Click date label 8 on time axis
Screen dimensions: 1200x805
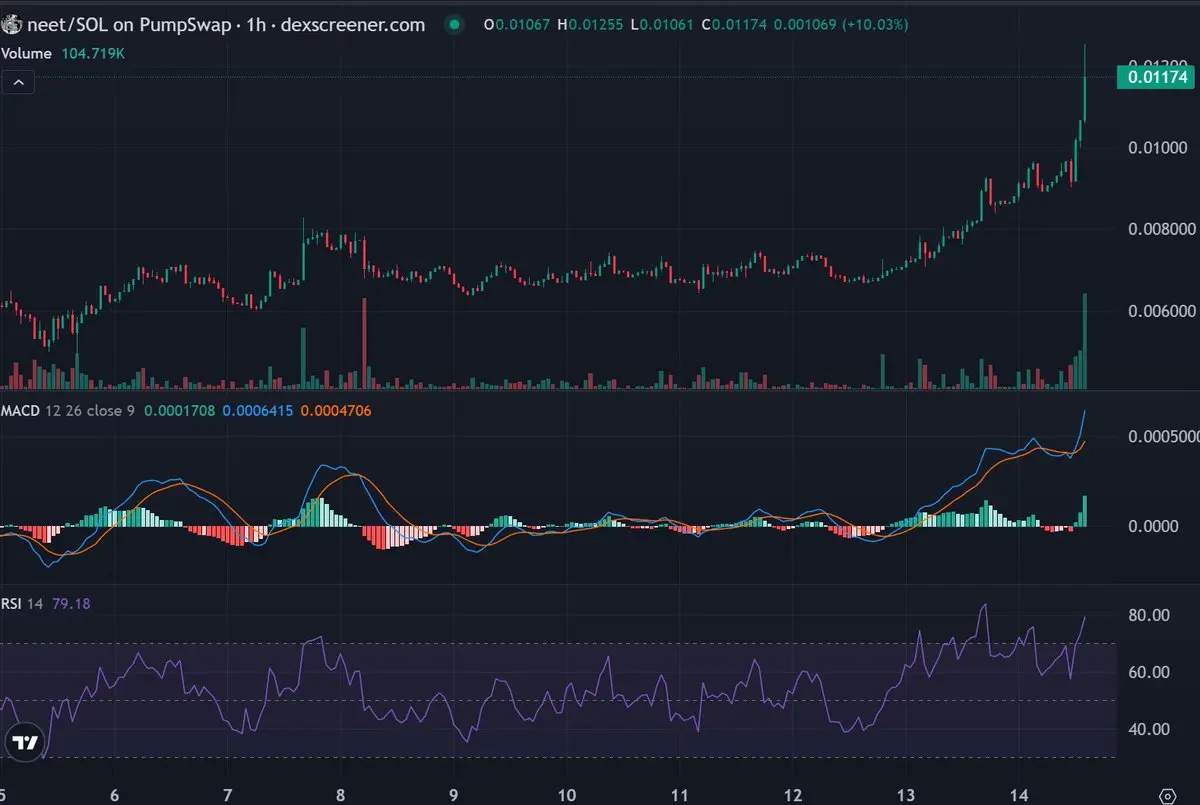tap(341, 795)
